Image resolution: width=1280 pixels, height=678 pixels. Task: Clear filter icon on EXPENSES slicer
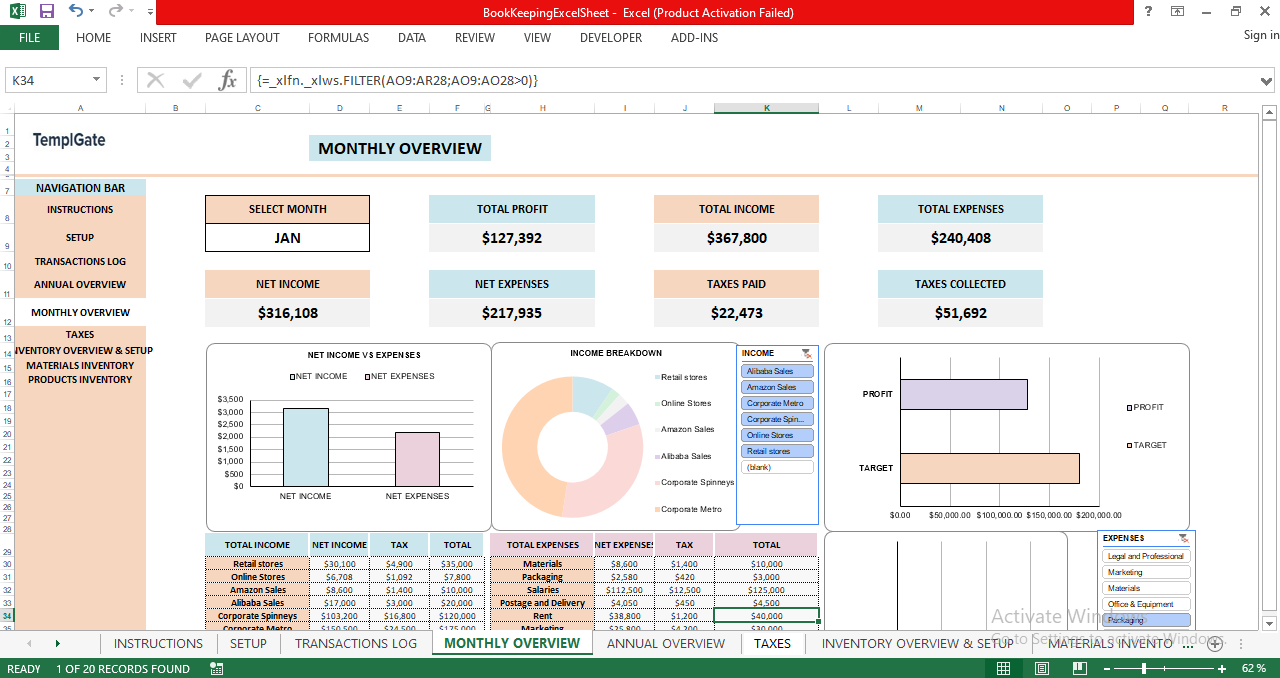point(1184,538)
